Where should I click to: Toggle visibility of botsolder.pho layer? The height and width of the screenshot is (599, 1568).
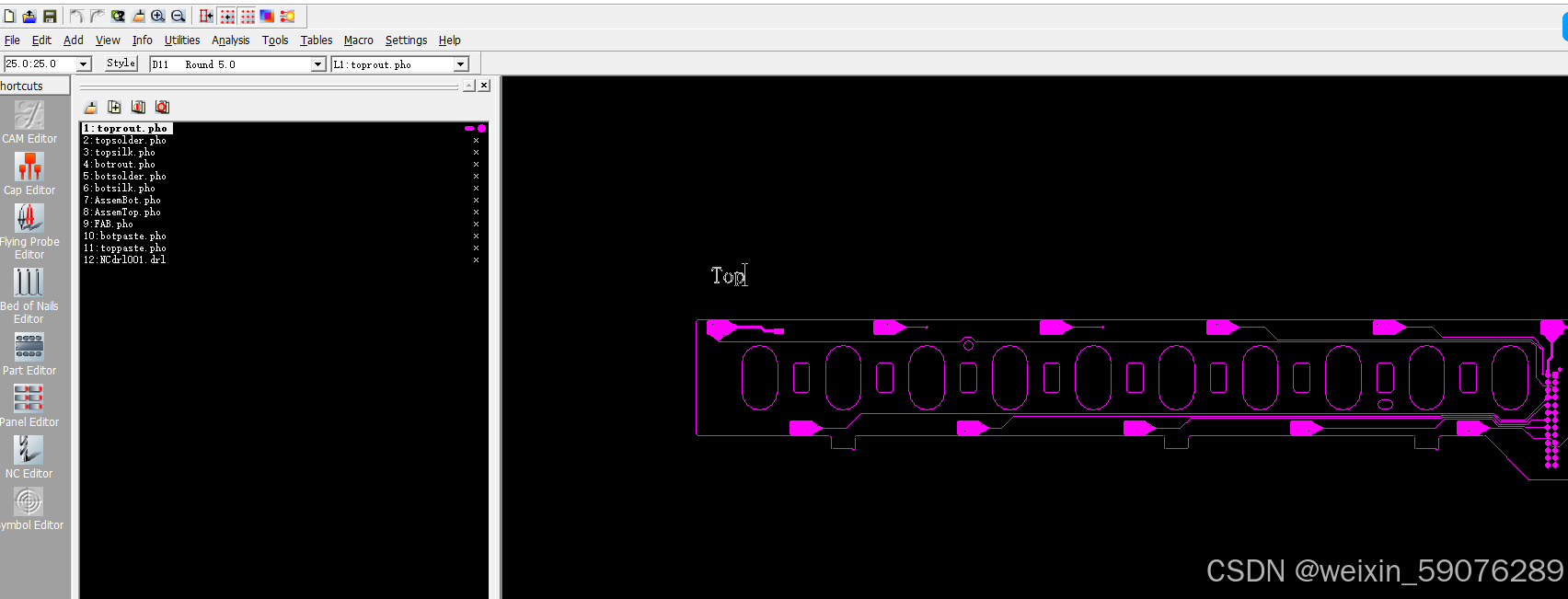(476, 177)
